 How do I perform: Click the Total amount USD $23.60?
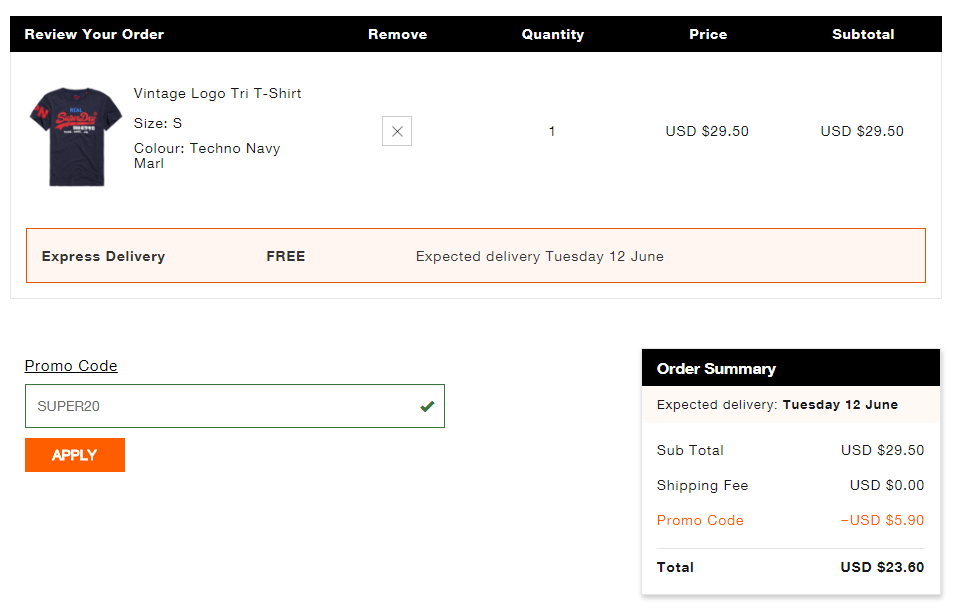pyautogui.click(x=882, y=567)
